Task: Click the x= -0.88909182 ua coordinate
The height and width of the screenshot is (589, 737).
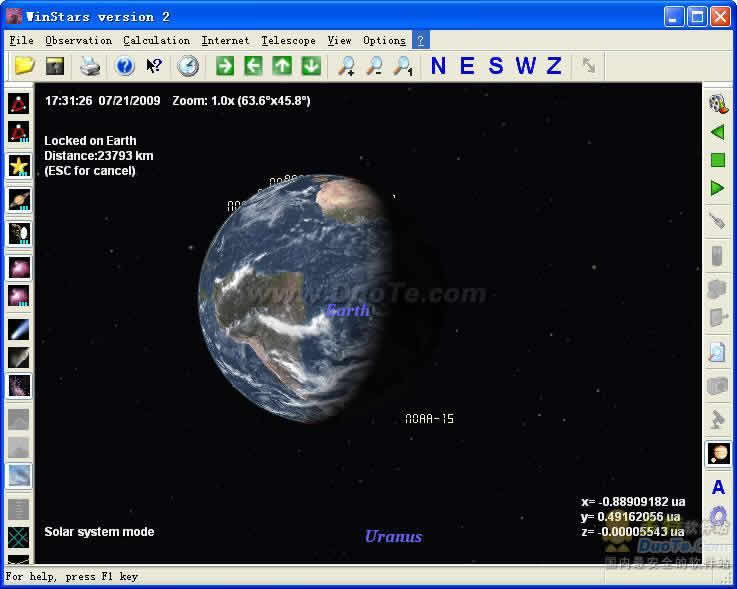Action: click(633, 502)
